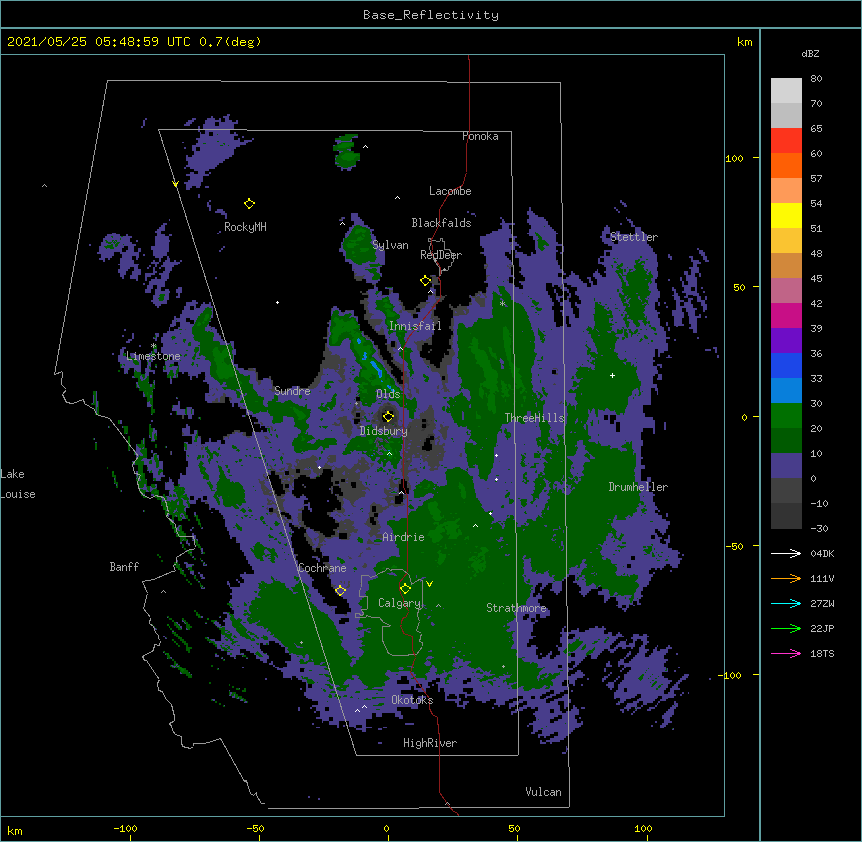Click the Okotoks label

[x=412, y=700]
